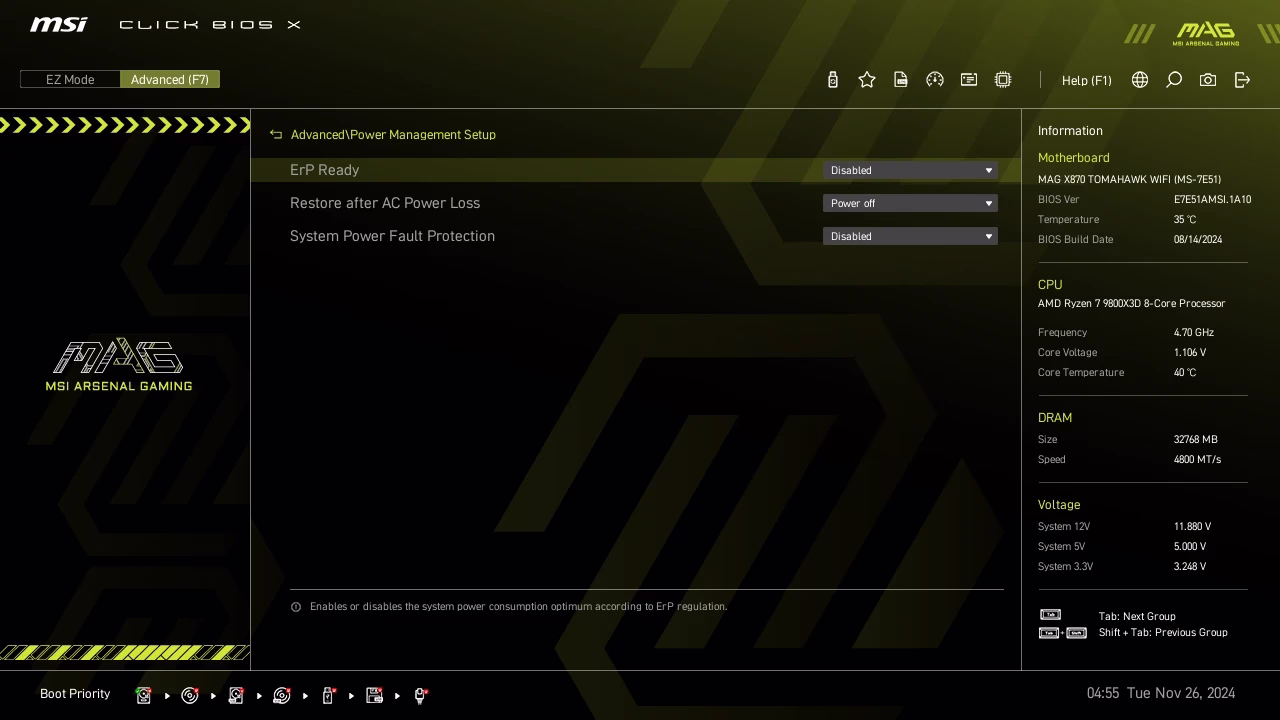Open the M-Flash USB BIOS update tool
The image size is (1280, 720).
tap(832, 80)
